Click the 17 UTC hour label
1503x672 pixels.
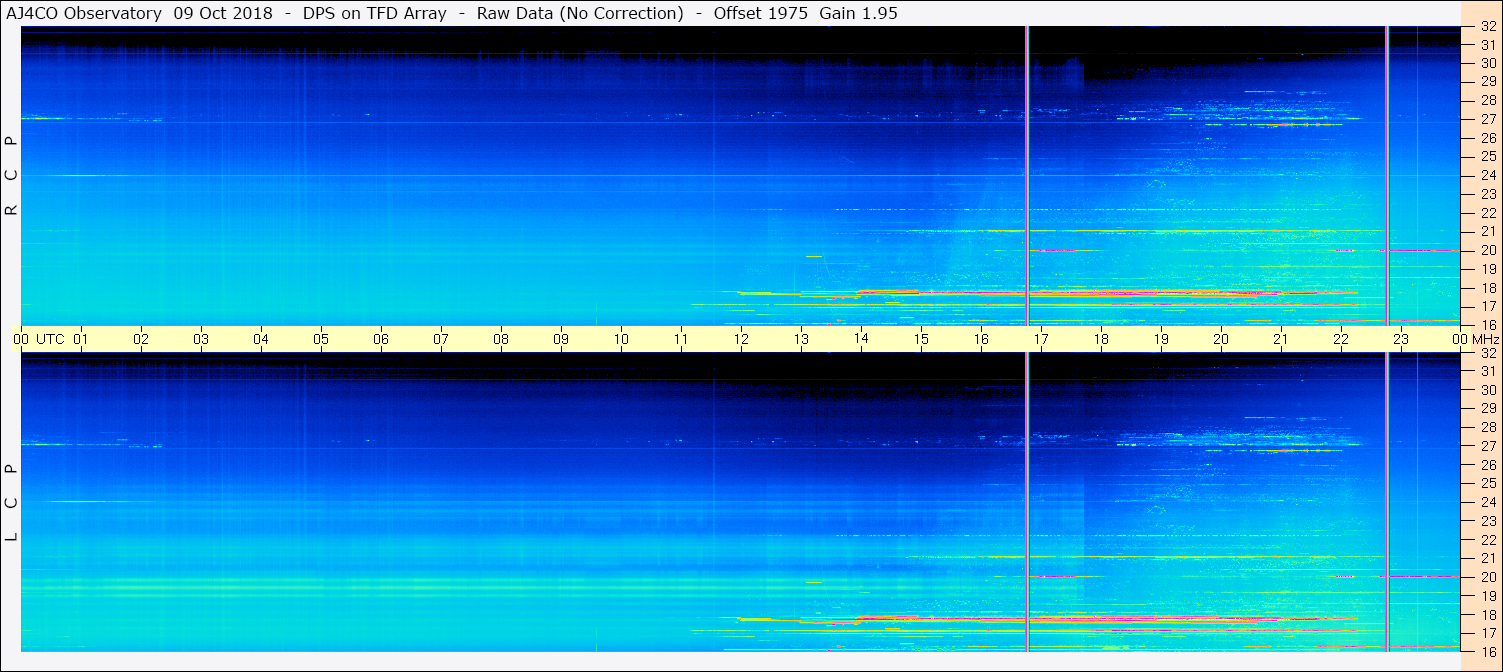pos(1041,339)
